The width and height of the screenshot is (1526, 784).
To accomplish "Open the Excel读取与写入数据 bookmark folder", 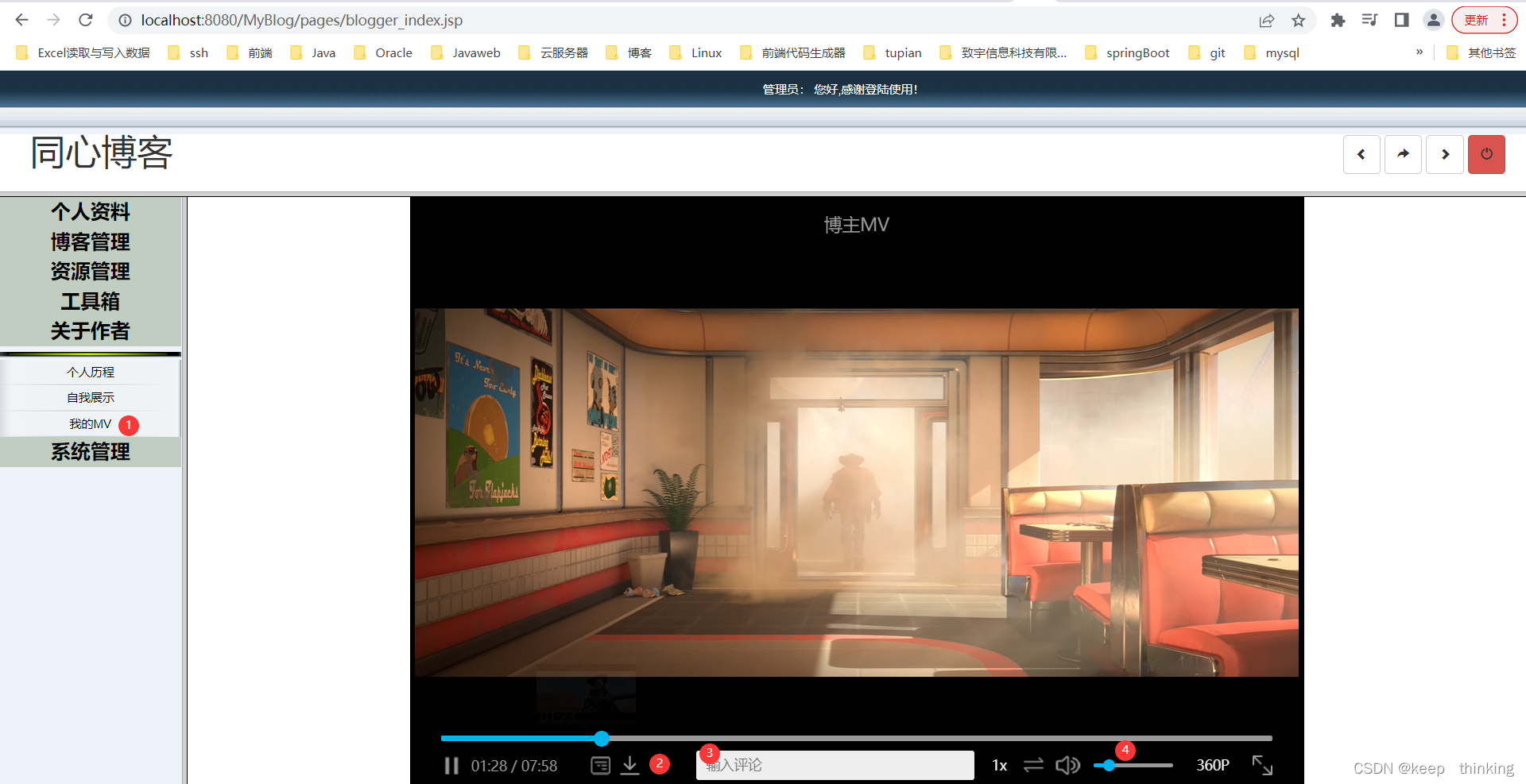I will pyautogui.click(x=83, y=52).
